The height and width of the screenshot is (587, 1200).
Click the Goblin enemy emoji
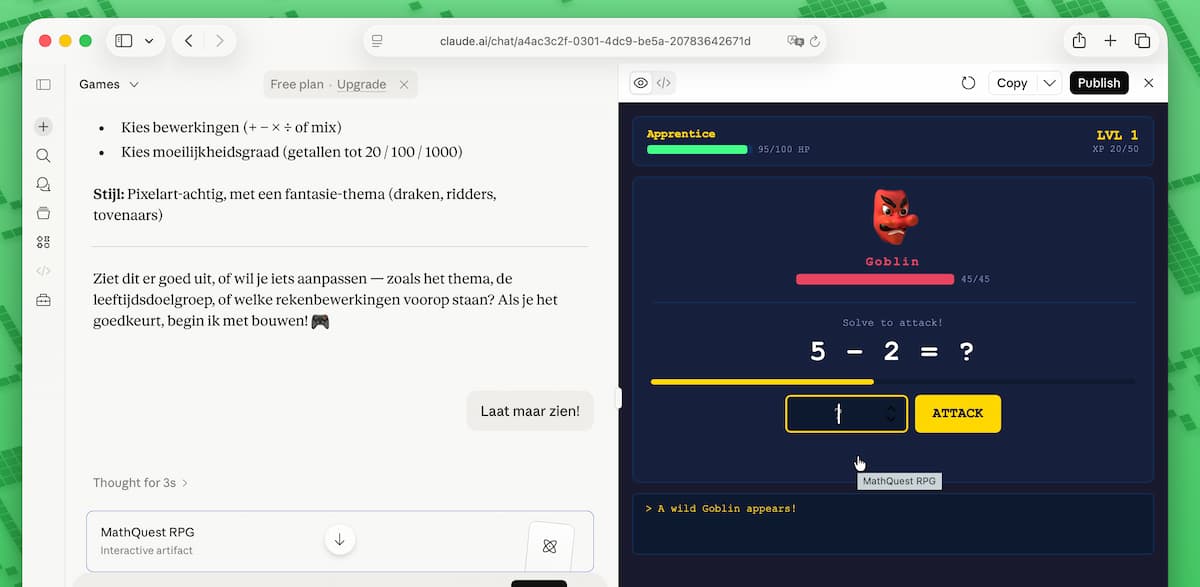point(893,216)
